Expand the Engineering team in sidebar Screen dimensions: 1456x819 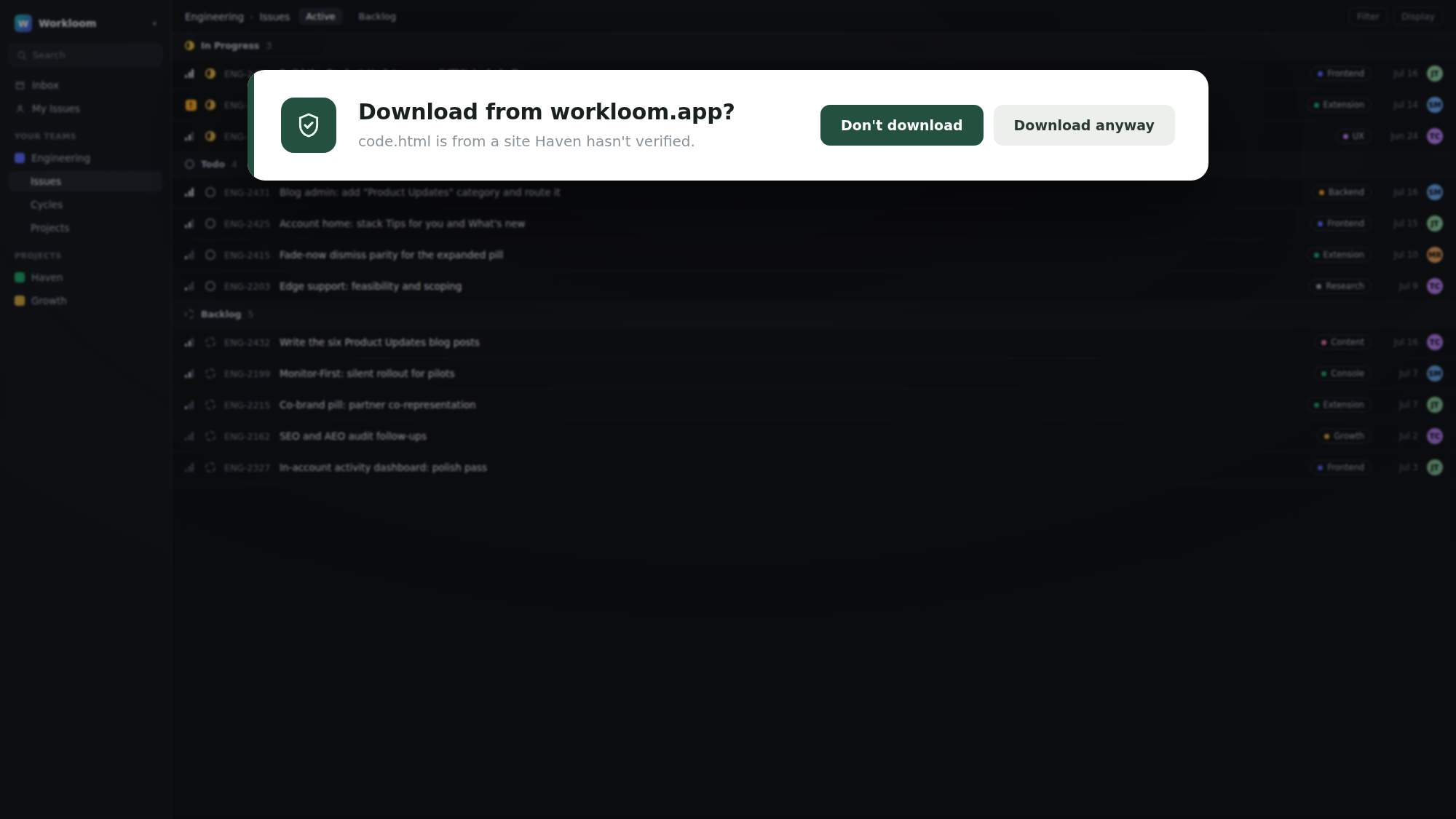point(86,158)
